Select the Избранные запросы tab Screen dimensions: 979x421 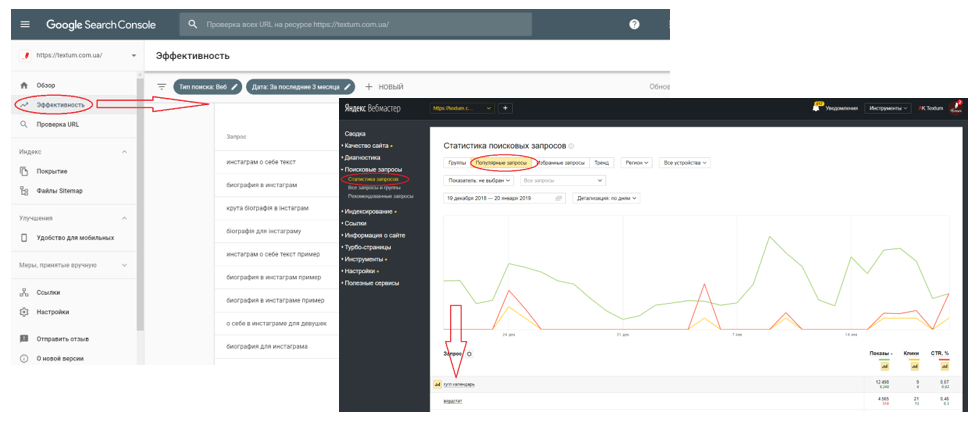[561, 162]
